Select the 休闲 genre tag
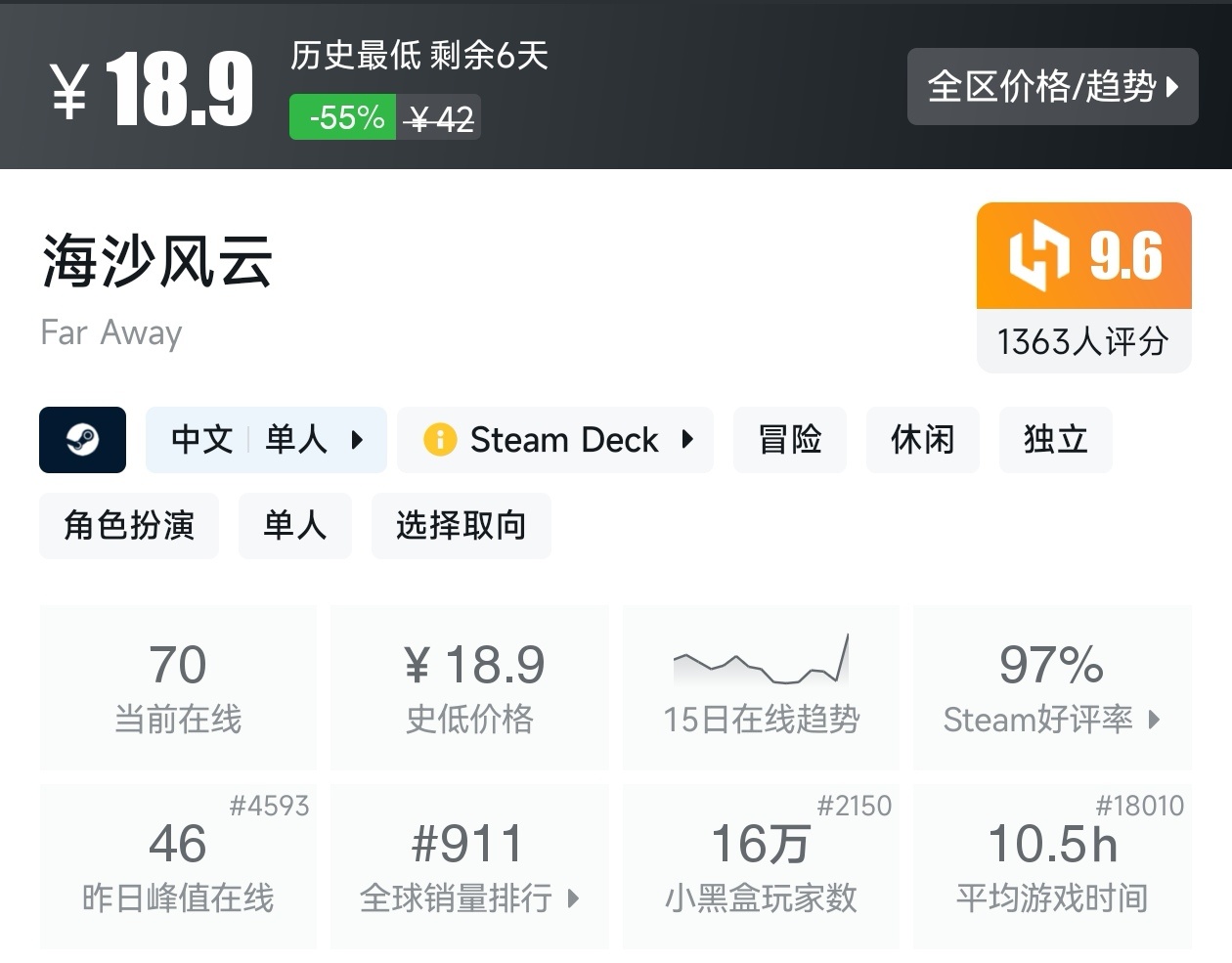The image size is (1232, 963). [922, 440]
